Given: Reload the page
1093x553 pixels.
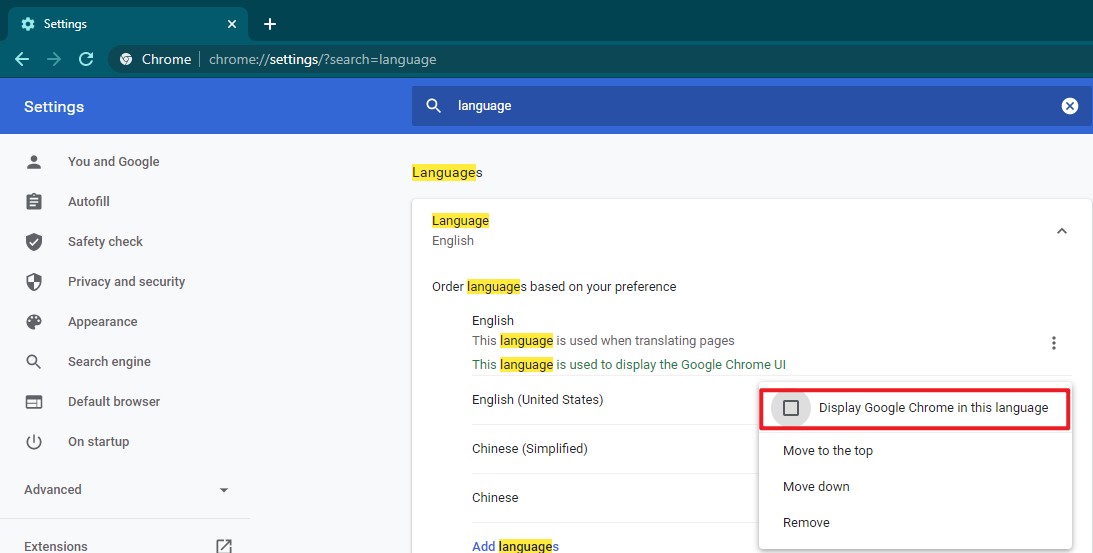Looking at the screenshot, I should click(86, 59).
